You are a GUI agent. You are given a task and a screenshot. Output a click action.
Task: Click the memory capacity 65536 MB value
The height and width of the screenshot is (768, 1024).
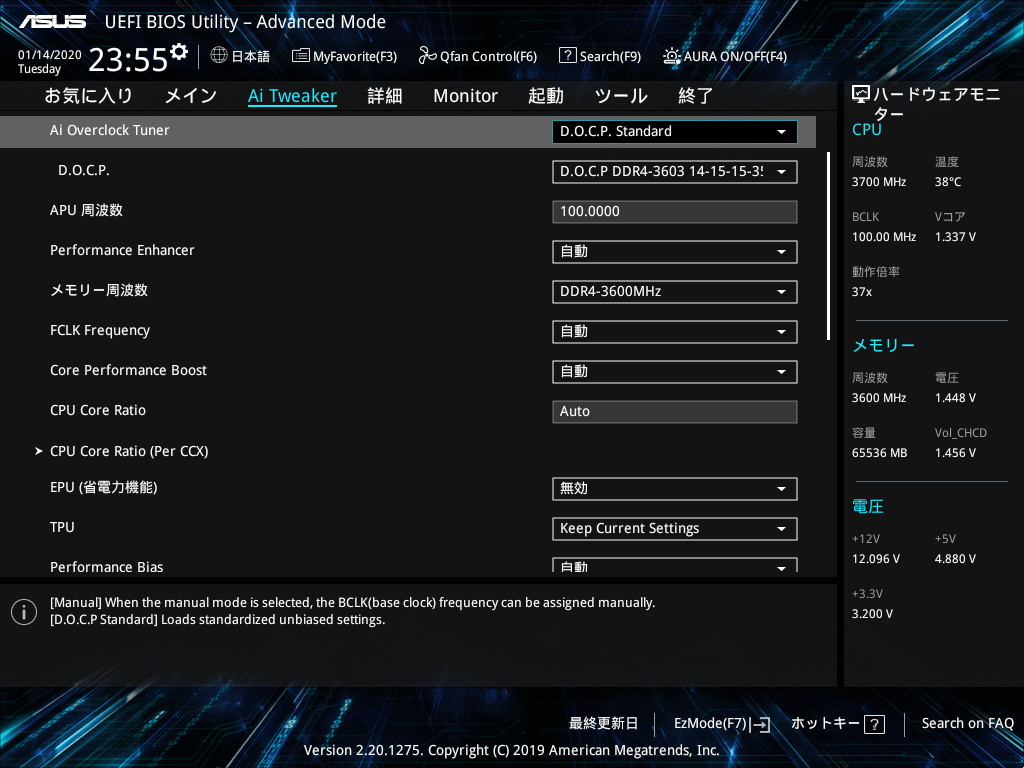click(880, 453)
